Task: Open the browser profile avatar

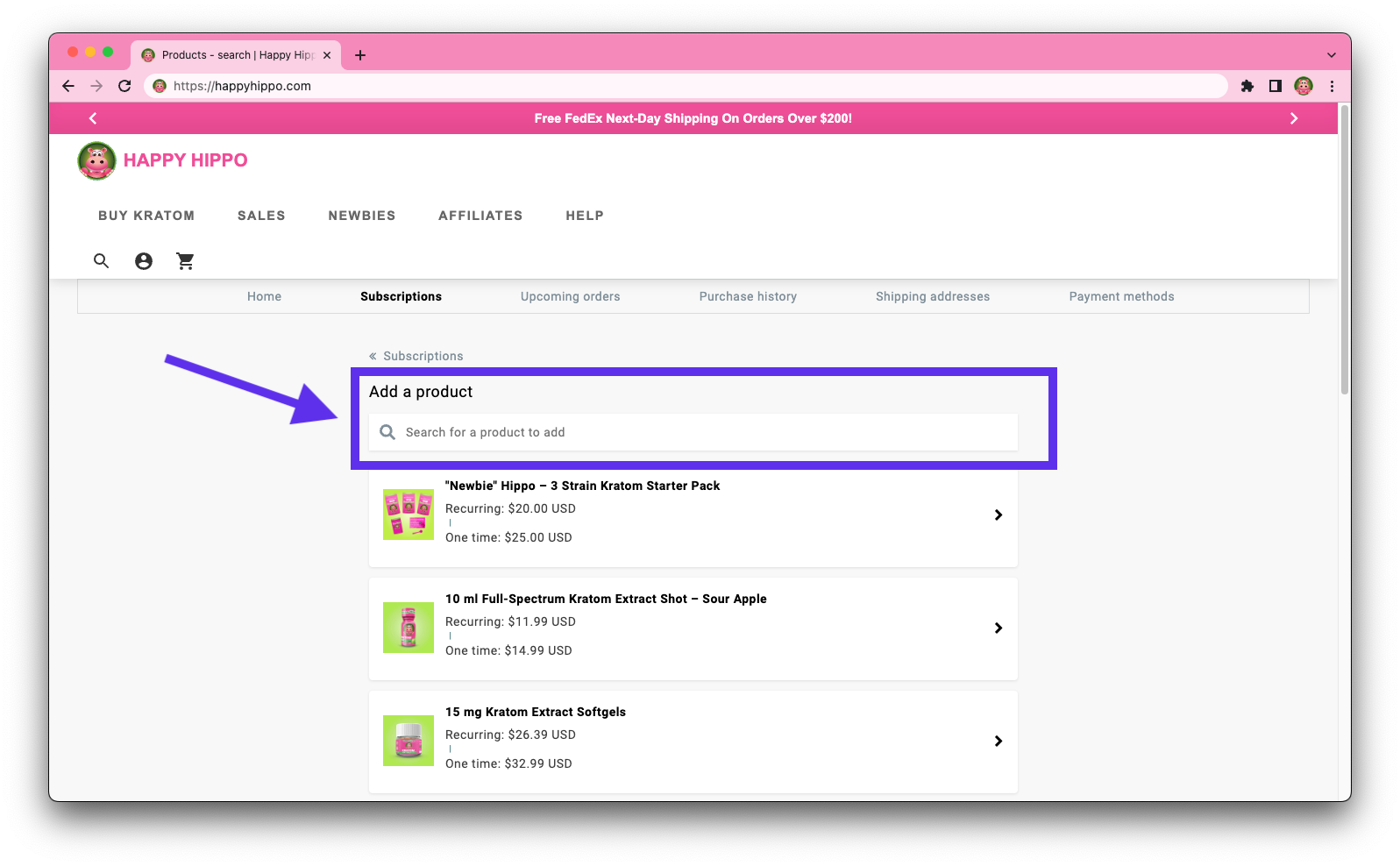Action: (x=1304, y=86)
